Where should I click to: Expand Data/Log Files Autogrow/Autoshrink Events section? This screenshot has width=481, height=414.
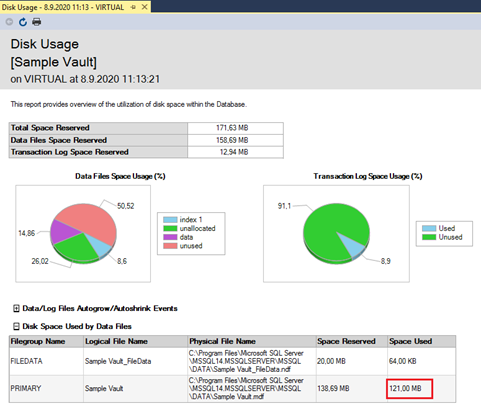16,308
